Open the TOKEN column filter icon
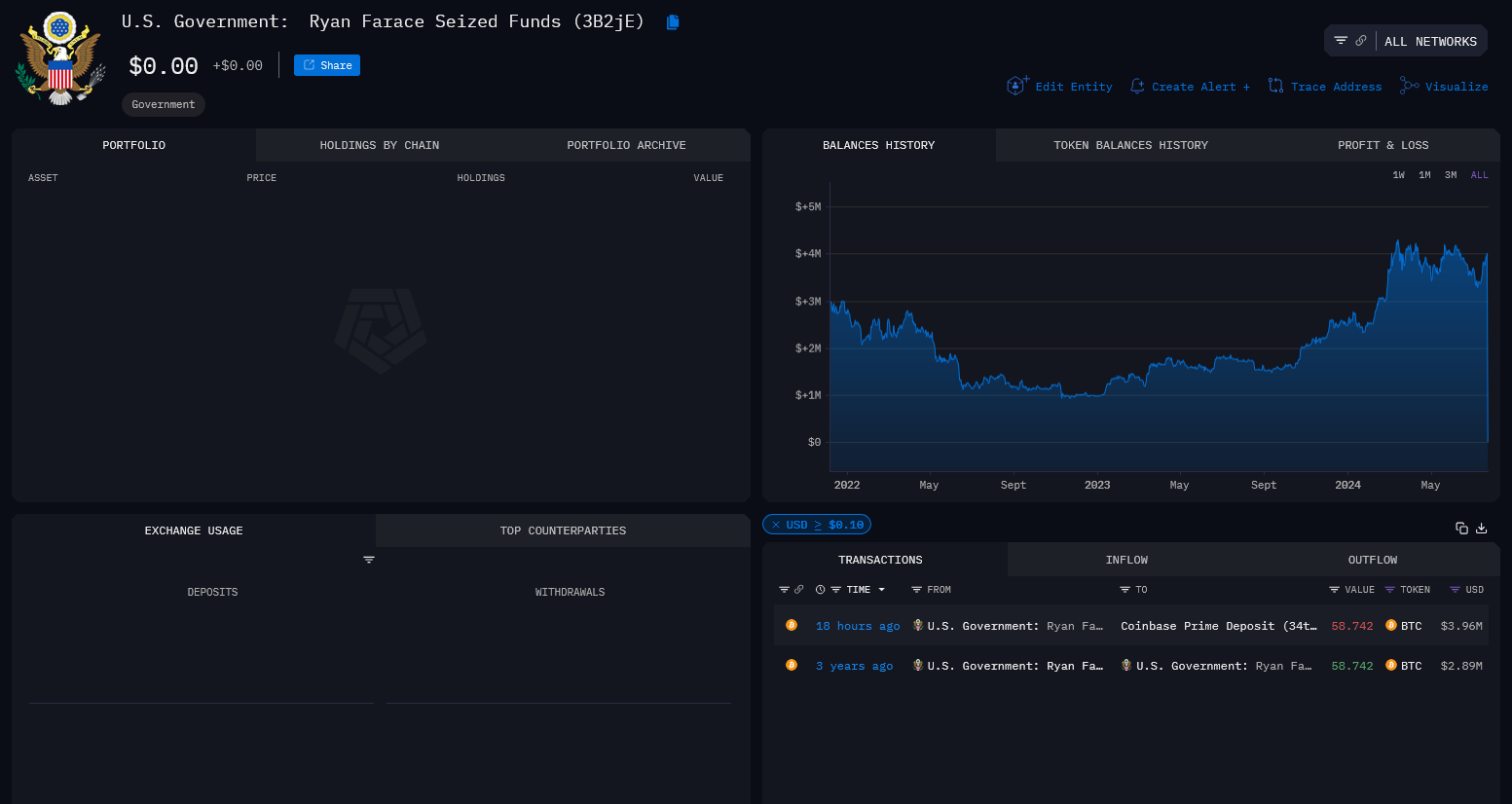Viewport: 1512px width, 804px height. pyautogui.click(x=1389, y=590)
